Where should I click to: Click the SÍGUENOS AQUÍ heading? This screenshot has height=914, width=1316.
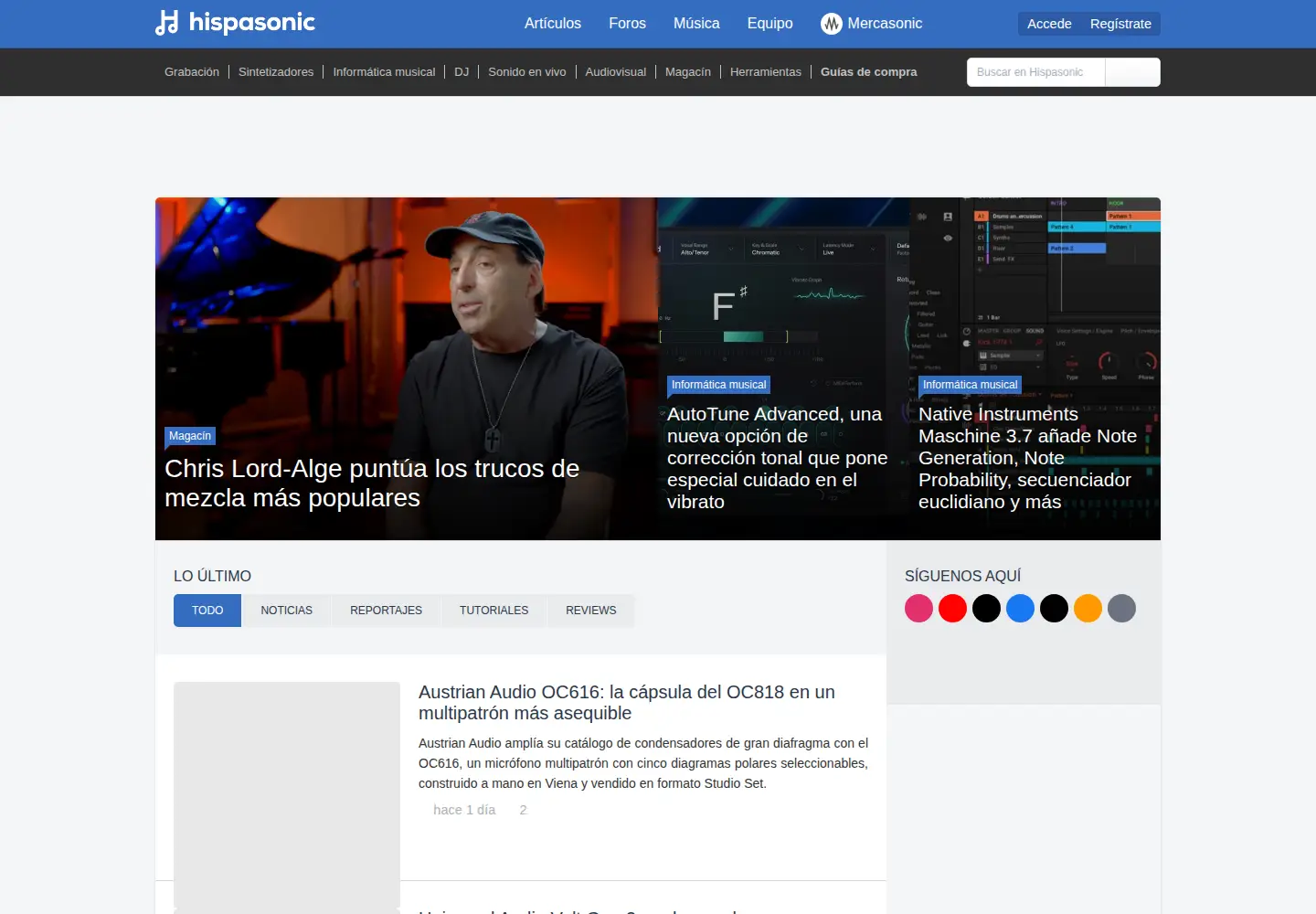(963, 576)
